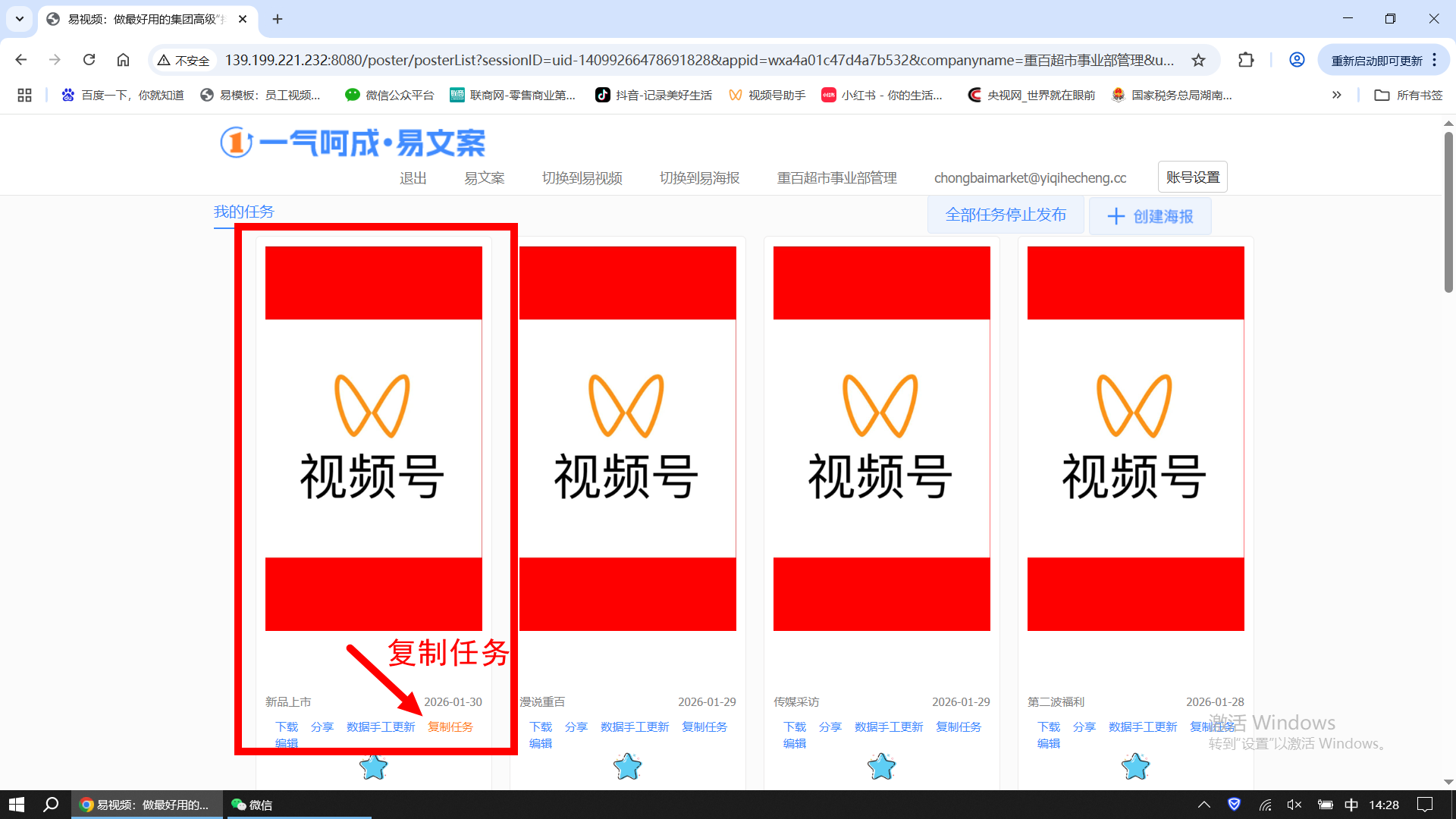Reload the current page
Image resolution: width=1456 pixels, height=819 pixels.
pos(89,60)
